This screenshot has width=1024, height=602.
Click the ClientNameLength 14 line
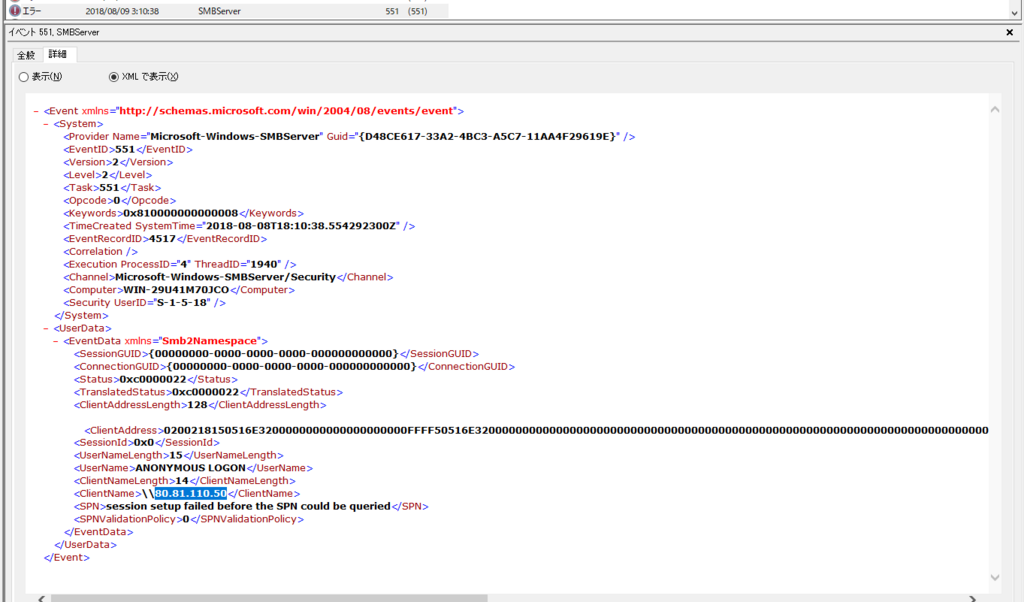coord(185,481)
